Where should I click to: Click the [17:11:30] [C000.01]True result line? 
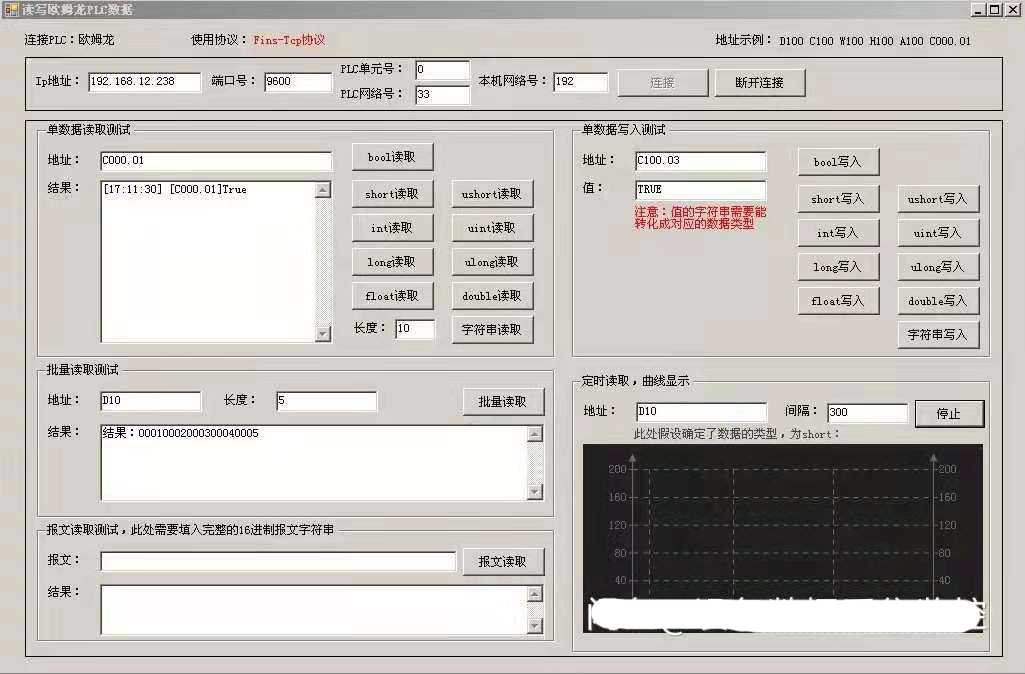[175, 190]
